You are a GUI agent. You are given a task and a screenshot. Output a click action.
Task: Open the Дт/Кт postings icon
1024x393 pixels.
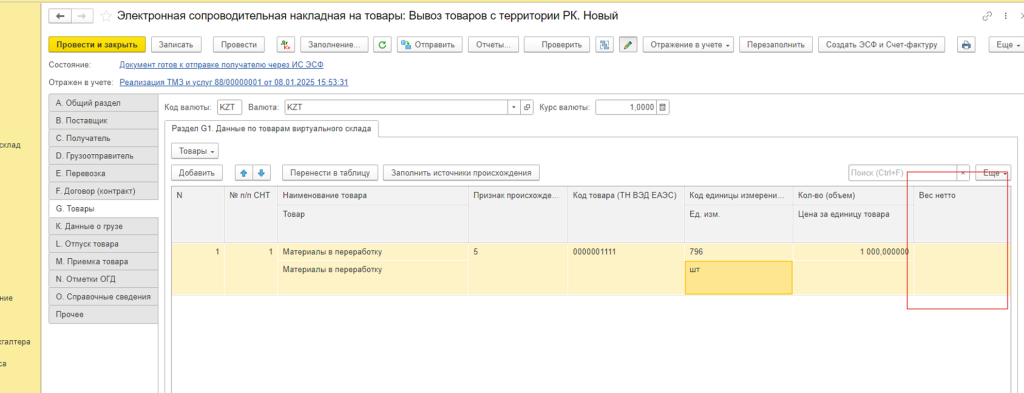pyautogui.click(x=286, y=44)
